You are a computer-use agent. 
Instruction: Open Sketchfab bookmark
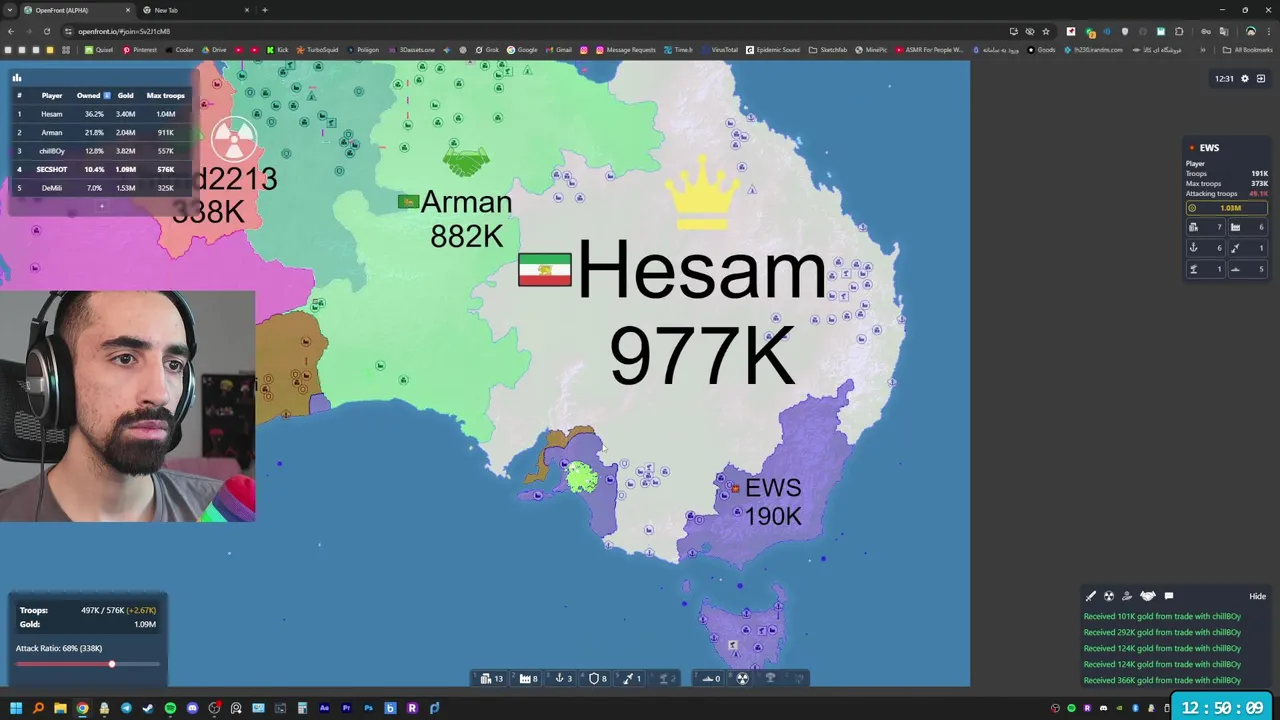point(828,50)
